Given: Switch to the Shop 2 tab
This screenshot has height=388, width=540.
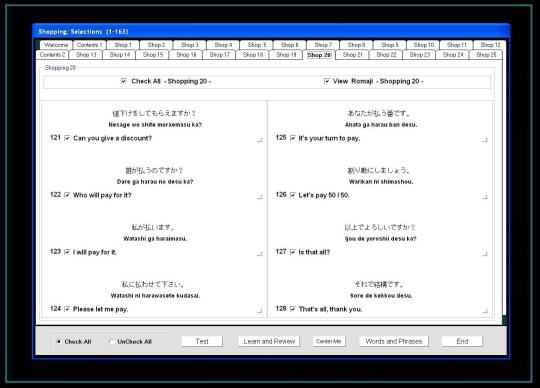Looking at the screenshot, I should click(156, 45).
